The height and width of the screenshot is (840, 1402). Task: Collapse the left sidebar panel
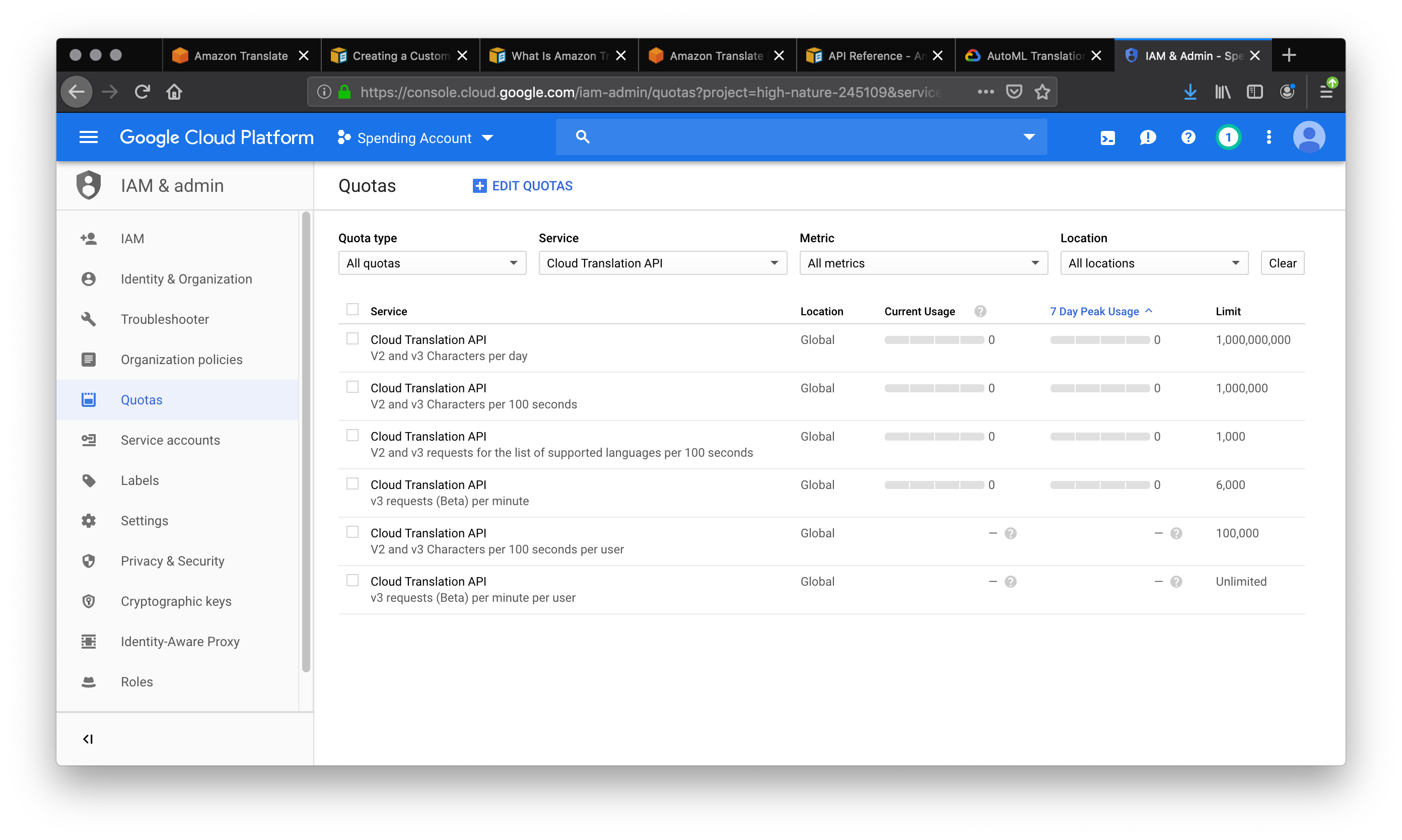pyautogui.click(x=88, y=739)
